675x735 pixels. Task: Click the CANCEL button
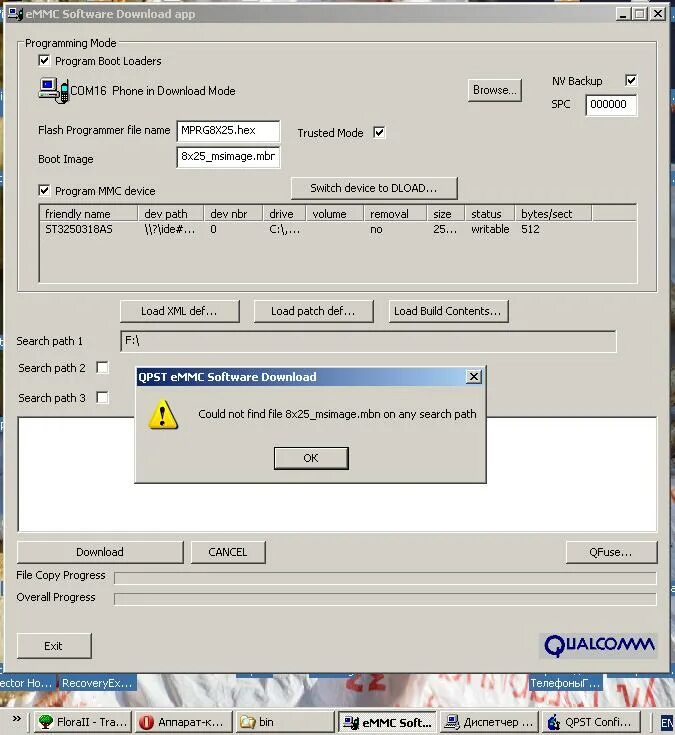point(228,552)
